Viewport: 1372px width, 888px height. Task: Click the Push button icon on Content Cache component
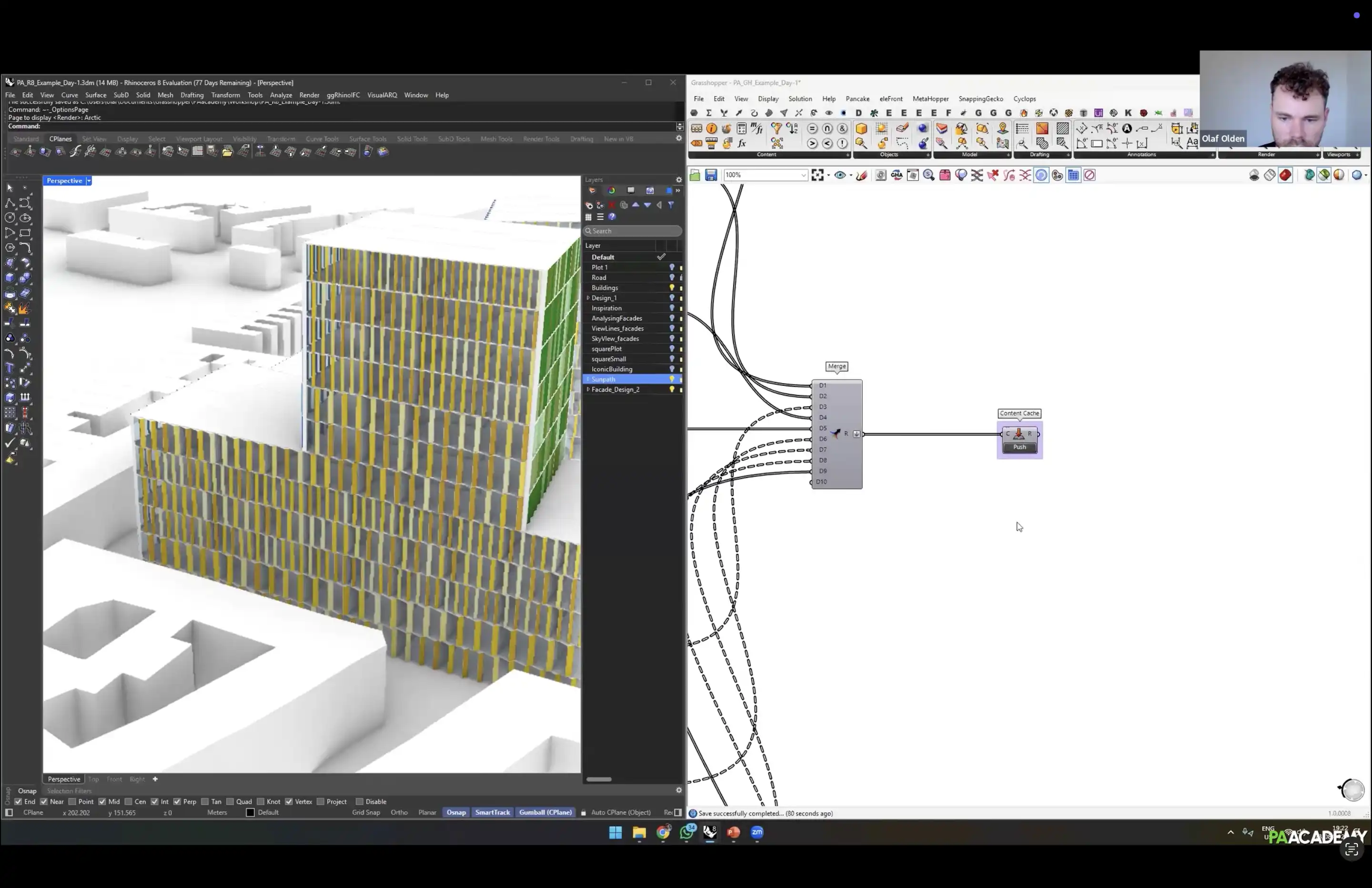tap(1019, 447)
